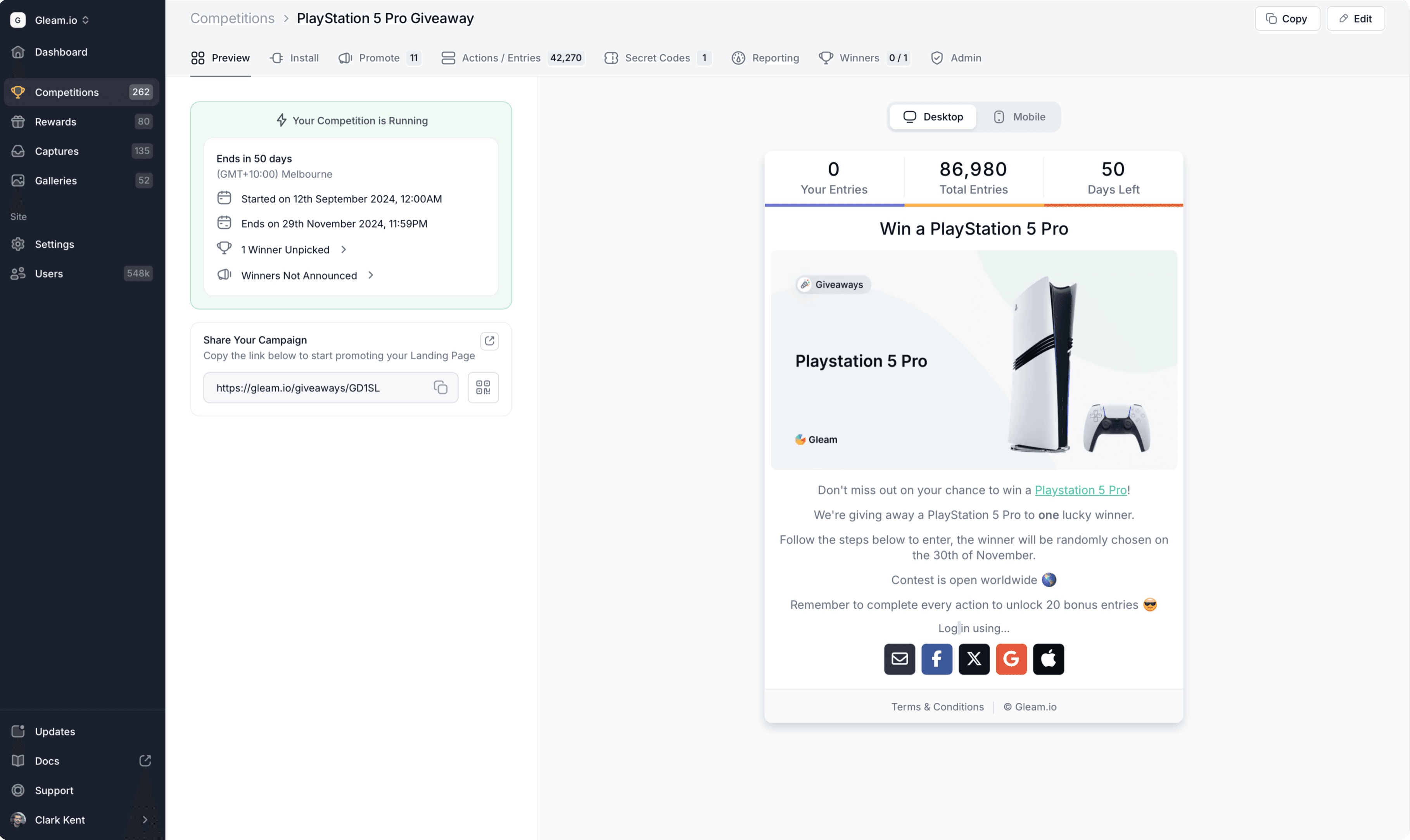Viewport: 1410px width, 840px height.
Task: Log in using the Google icon
Action: point(1011,659)
